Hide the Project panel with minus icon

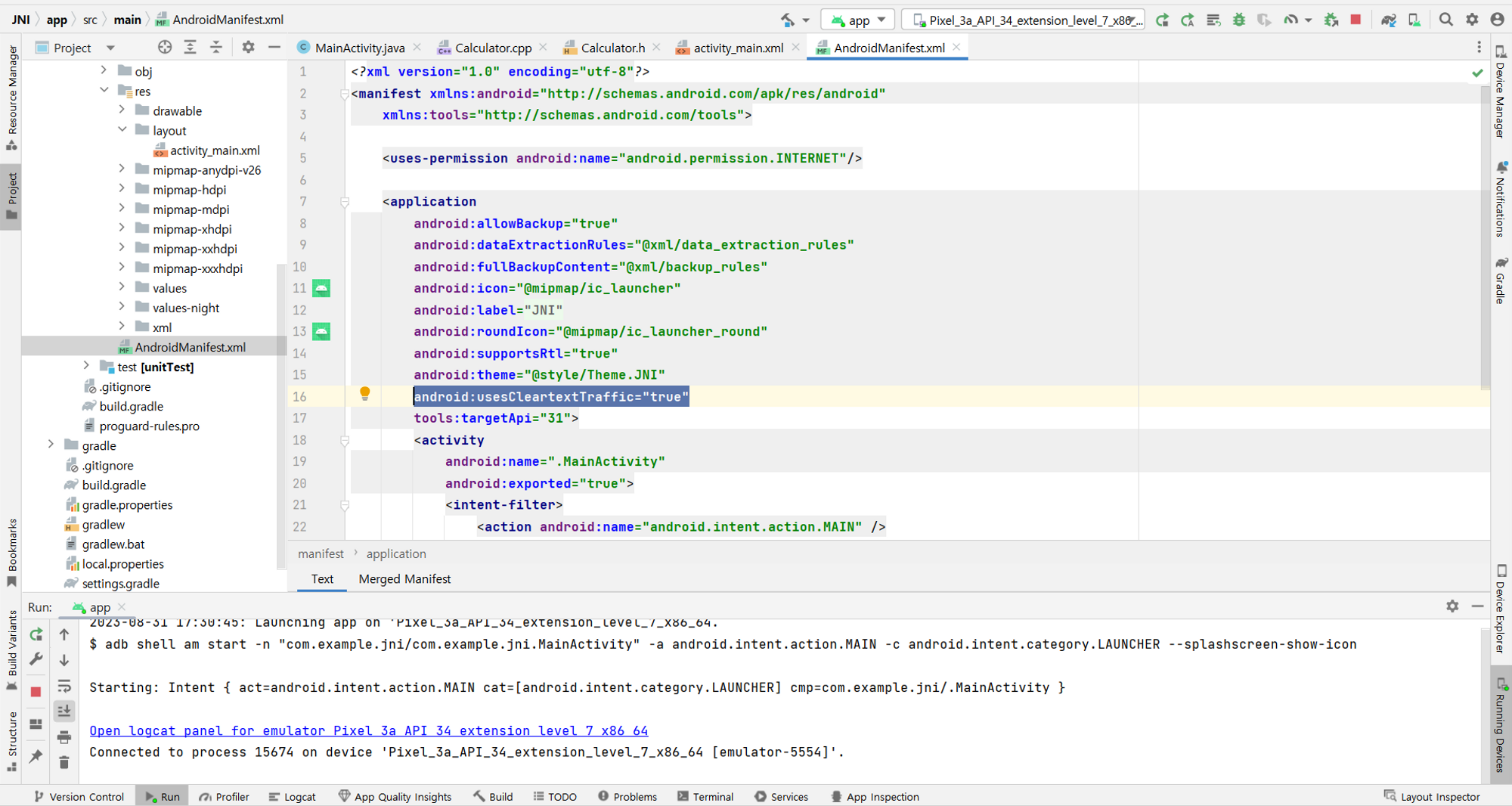(x=274, y=48)
